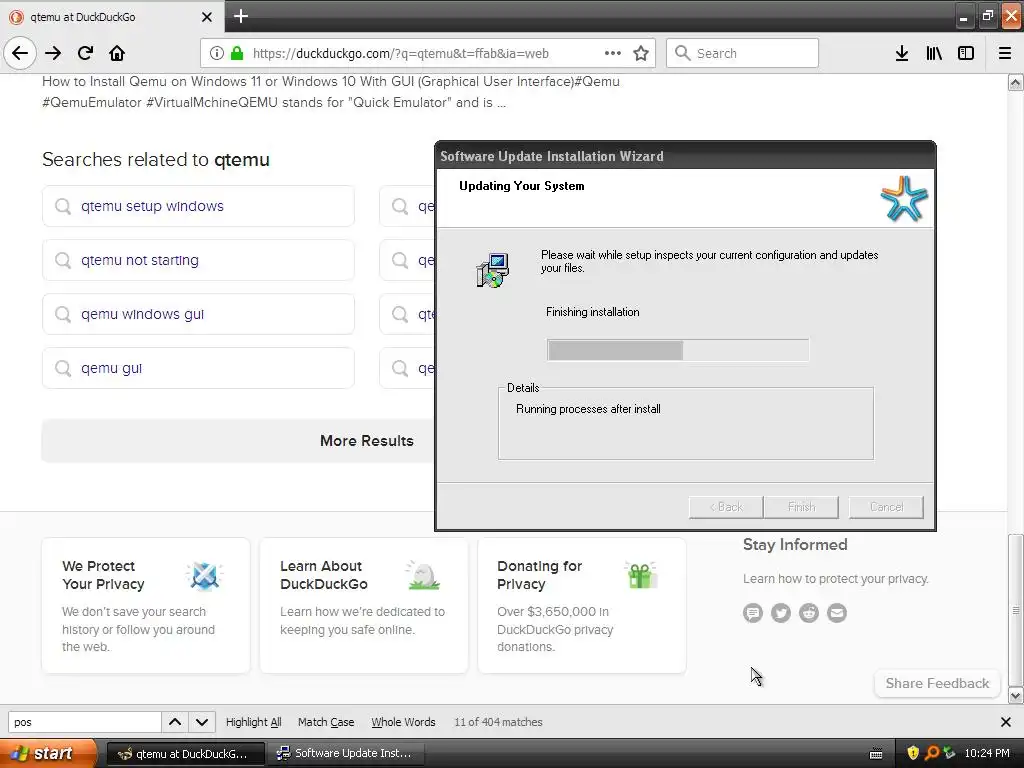Open the browser library icon

pos(934,53)
